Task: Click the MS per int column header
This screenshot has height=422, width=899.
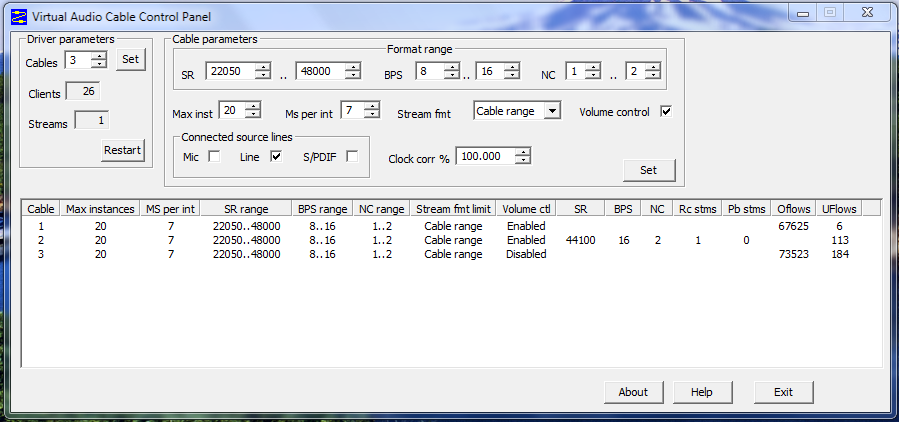Action: (x=171, y=209)
